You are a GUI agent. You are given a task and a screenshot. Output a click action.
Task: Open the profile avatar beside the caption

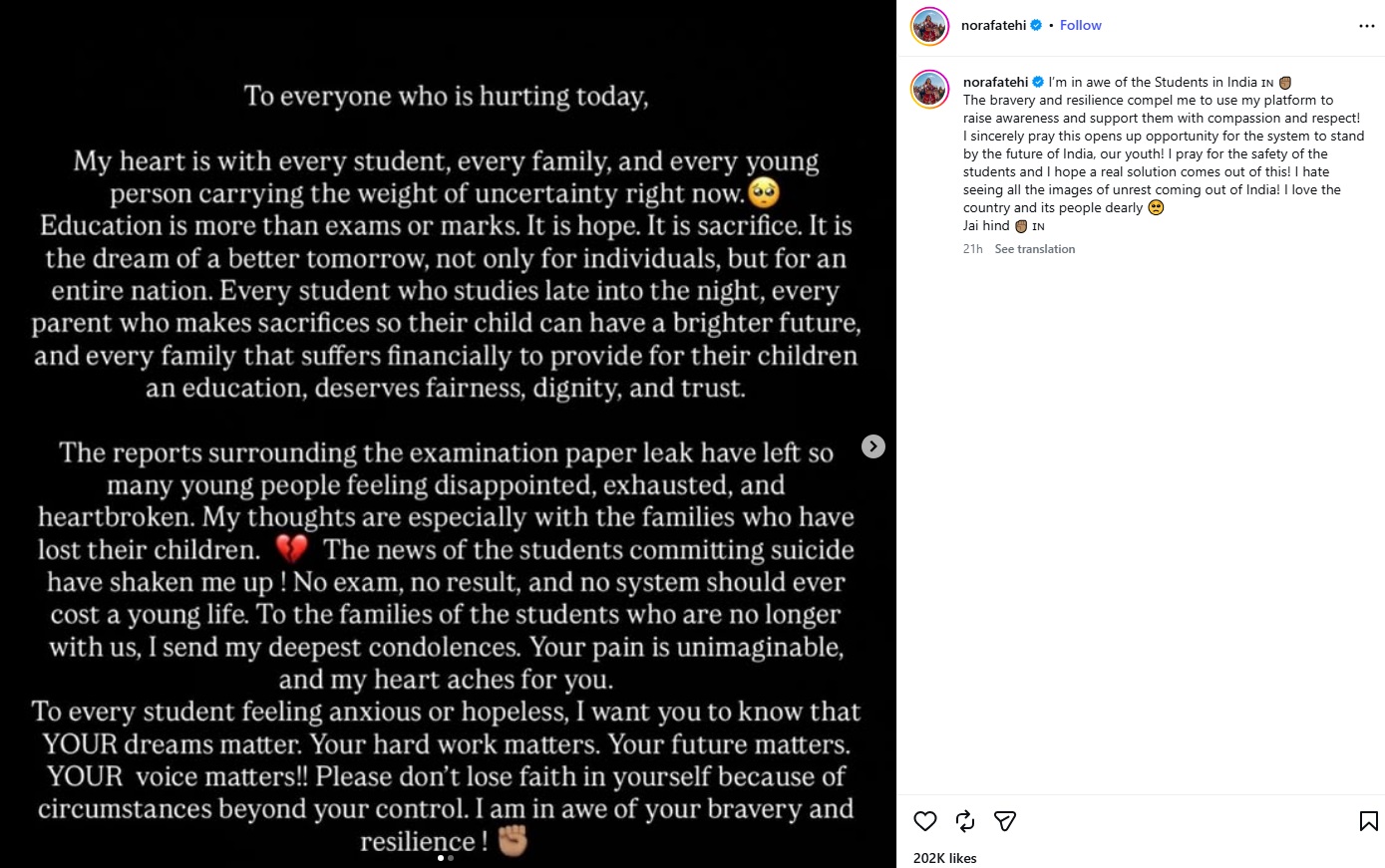(x=929, y=90)
